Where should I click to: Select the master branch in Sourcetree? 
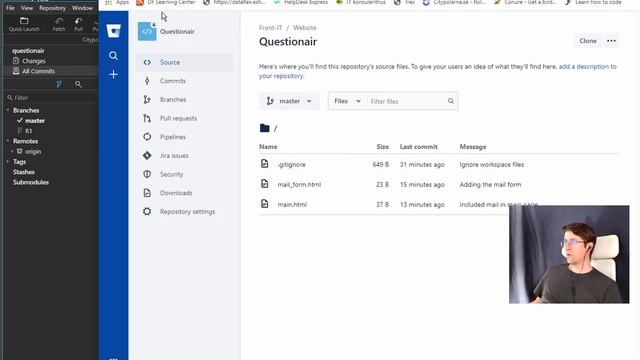tap(35, 121)
